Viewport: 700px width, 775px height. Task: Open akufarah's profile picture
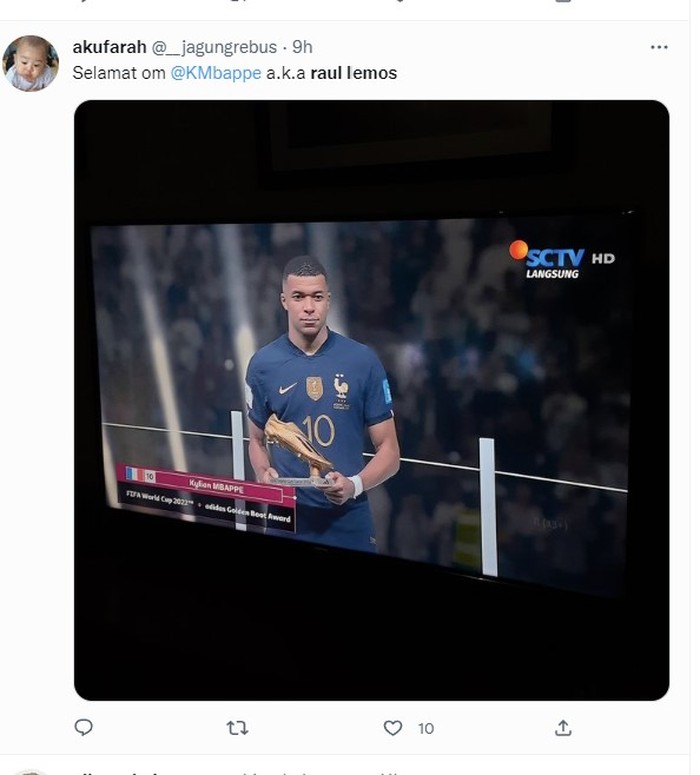point(30,63)
